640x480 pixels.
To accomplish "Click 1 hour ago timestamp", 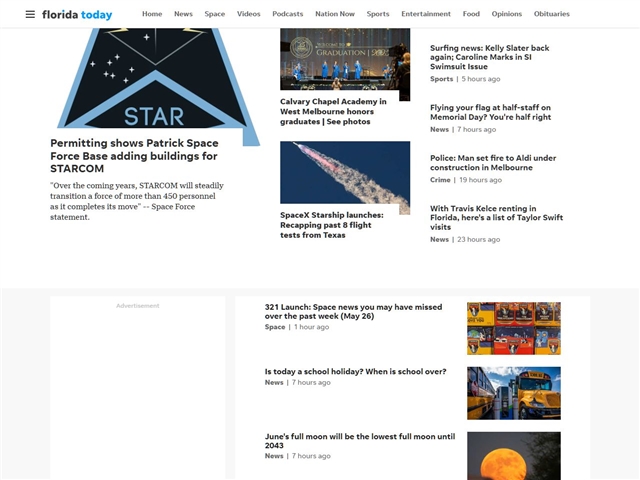I will [311, 327].
